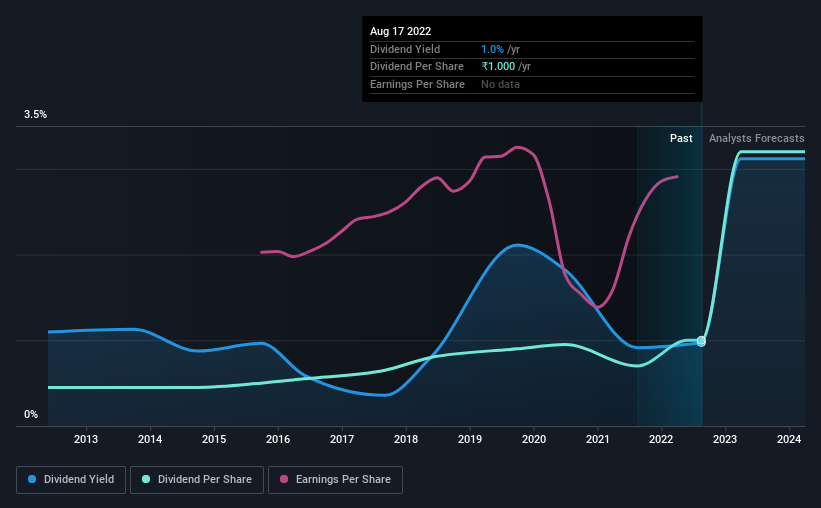The image size is (821, 508).
Task: Click the Analysts Forecasts label
Action: tap(757, 138)
